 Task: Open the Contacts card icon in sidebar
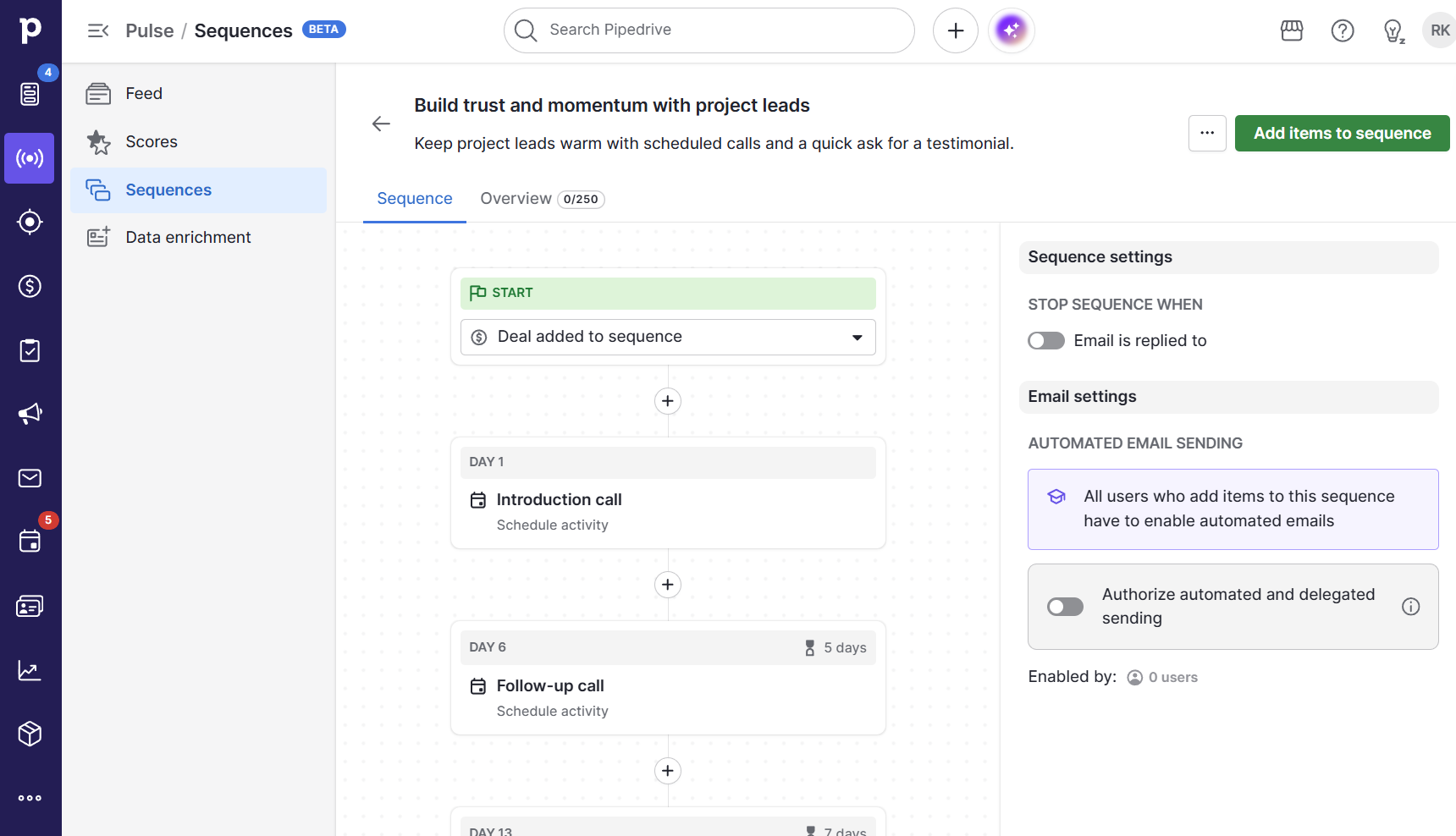(x=30, y=606)
